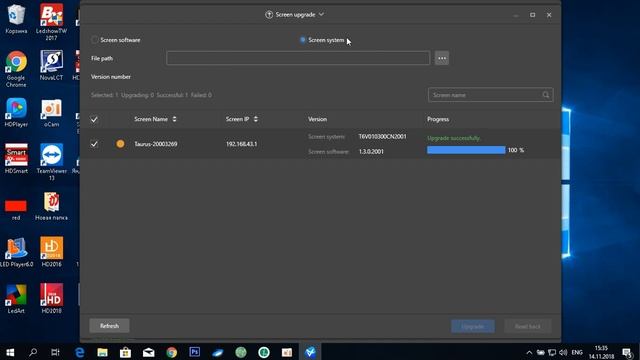The height and width of the screenshot is (360, 640).
Task: Open the LED Player6.0 desktop icon
Action: click(x=16, y=252)
